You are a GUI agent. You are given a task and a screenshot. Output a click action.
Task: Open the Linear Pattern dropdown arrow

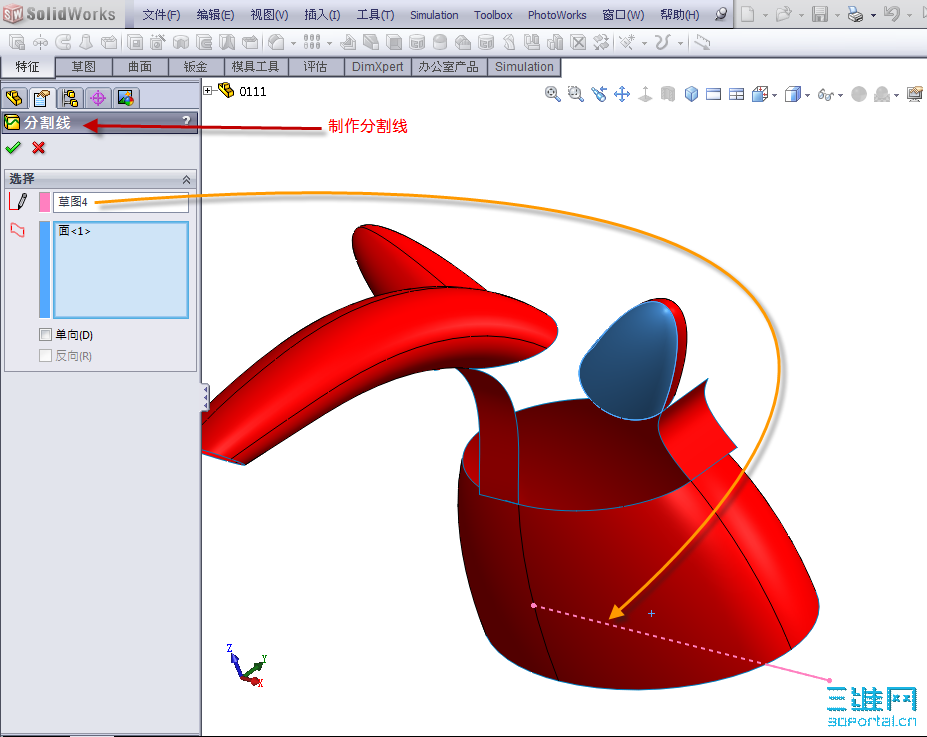pyautogui.click(x=329, y=43)
